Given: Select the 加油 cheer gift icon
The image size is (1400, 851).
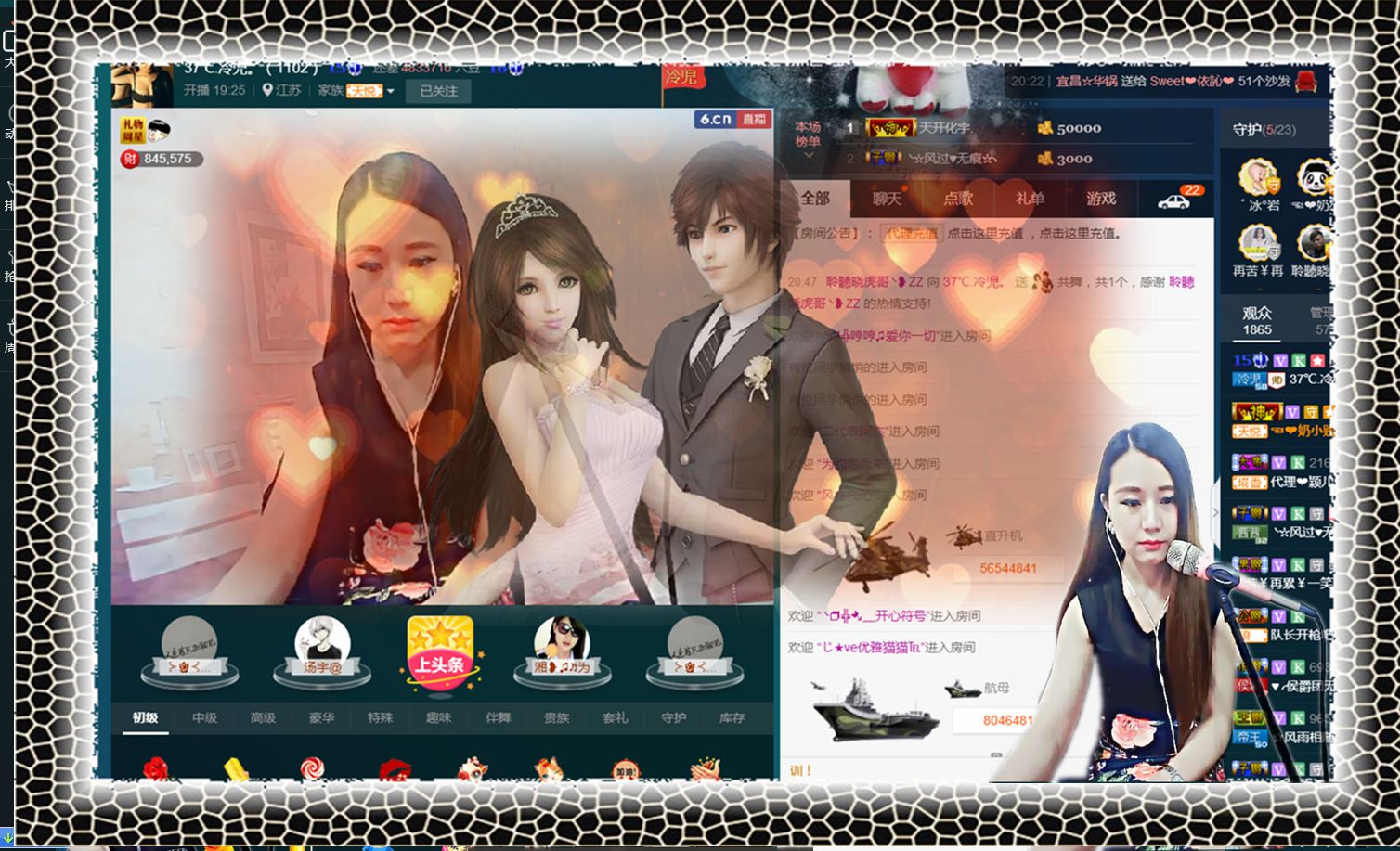Looking at the screenshot, I should coord(627,769).
